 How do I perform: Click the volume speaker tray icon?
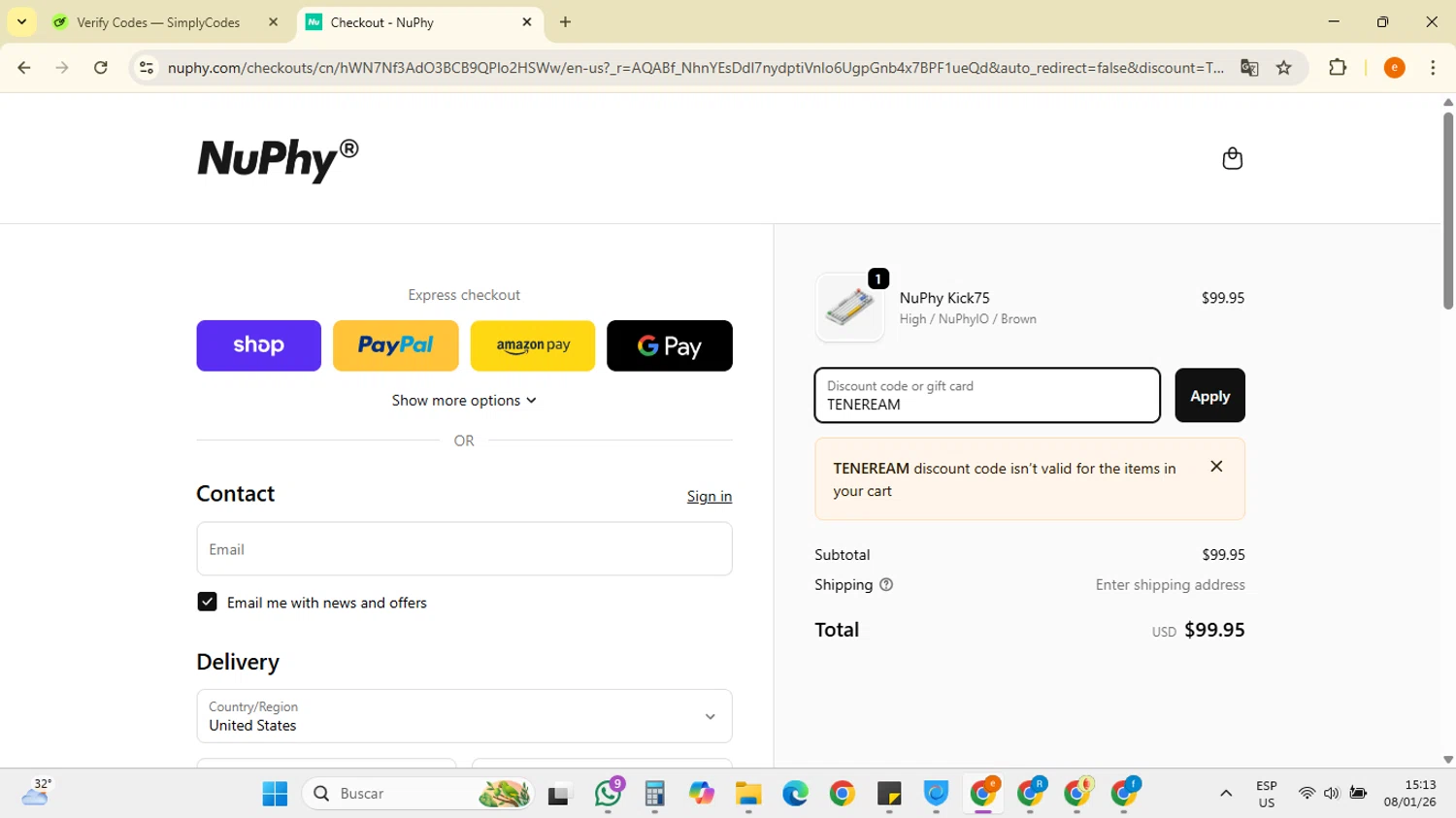[1332, 794]
